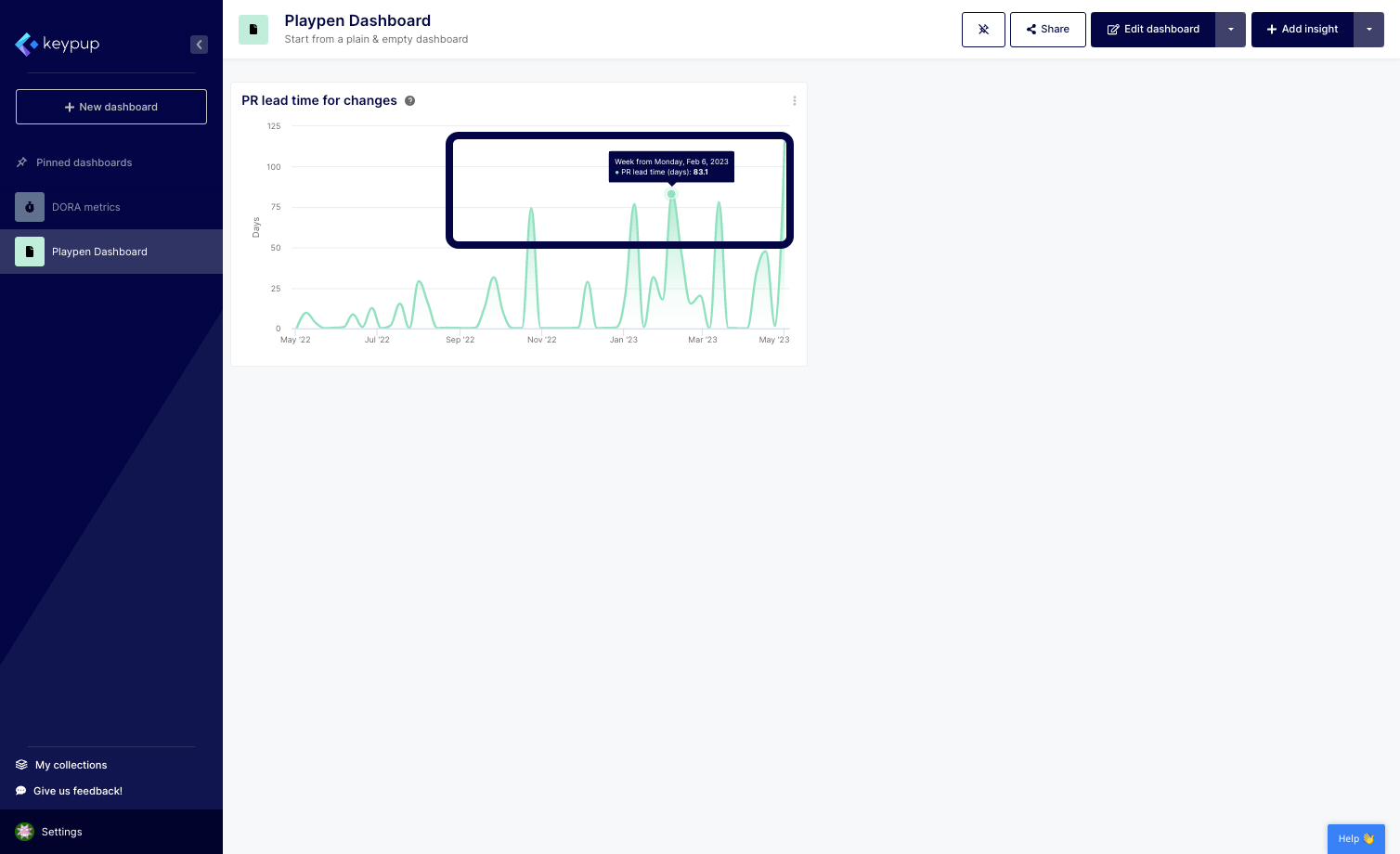The height and width of the screenshot is (854, 1400).
Task: Click the highlighted Feb 6, 2023 data point
Action: point(671,194)
